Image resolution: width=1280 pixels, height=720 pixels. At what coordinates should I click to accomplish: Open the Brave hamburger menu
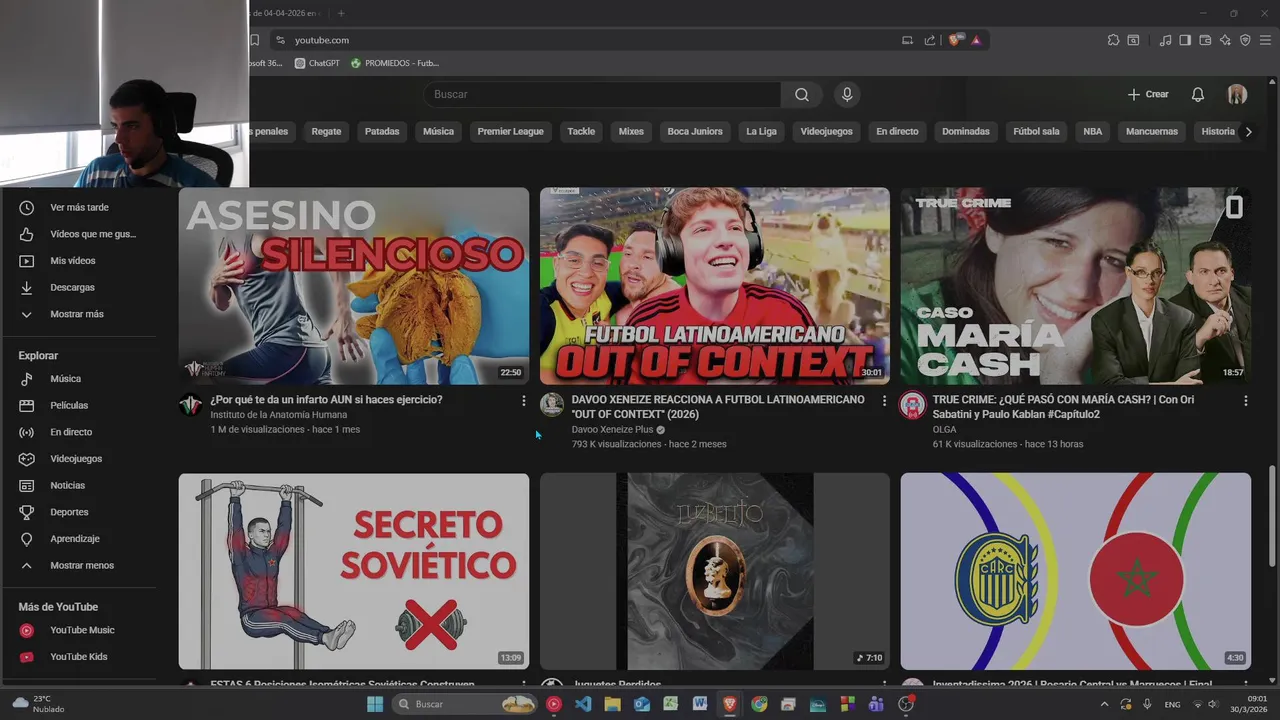click(1265, 40)
